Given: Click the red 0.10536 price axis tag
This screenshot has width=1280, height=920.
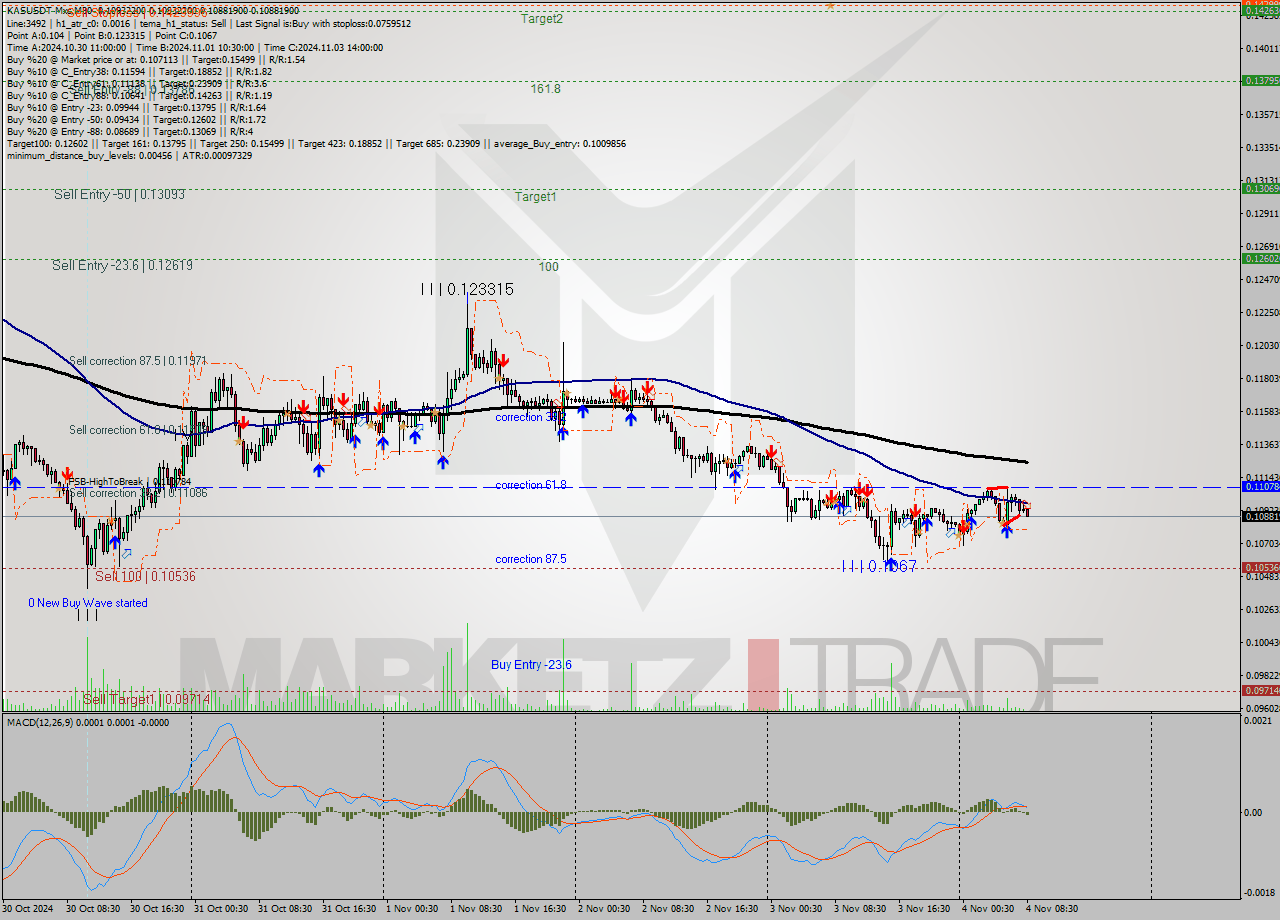Looking at the screenshot, I should pyautogui.click(x=1260, y=567).
